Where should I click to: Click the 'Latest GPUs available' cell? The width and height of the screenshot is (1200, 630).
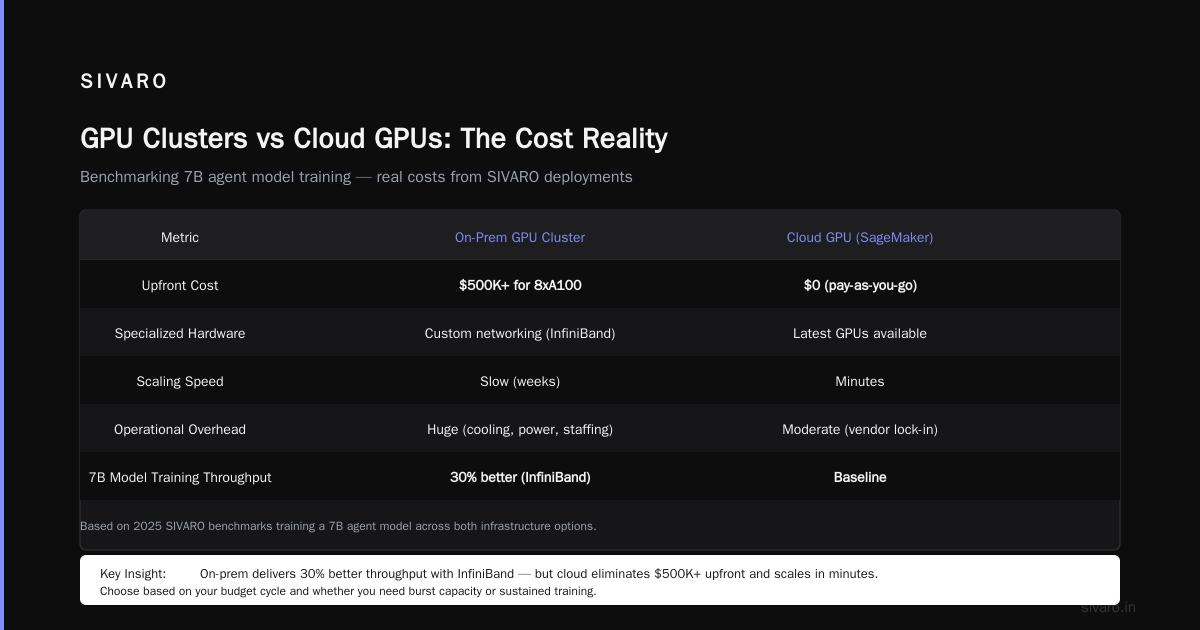860,333
